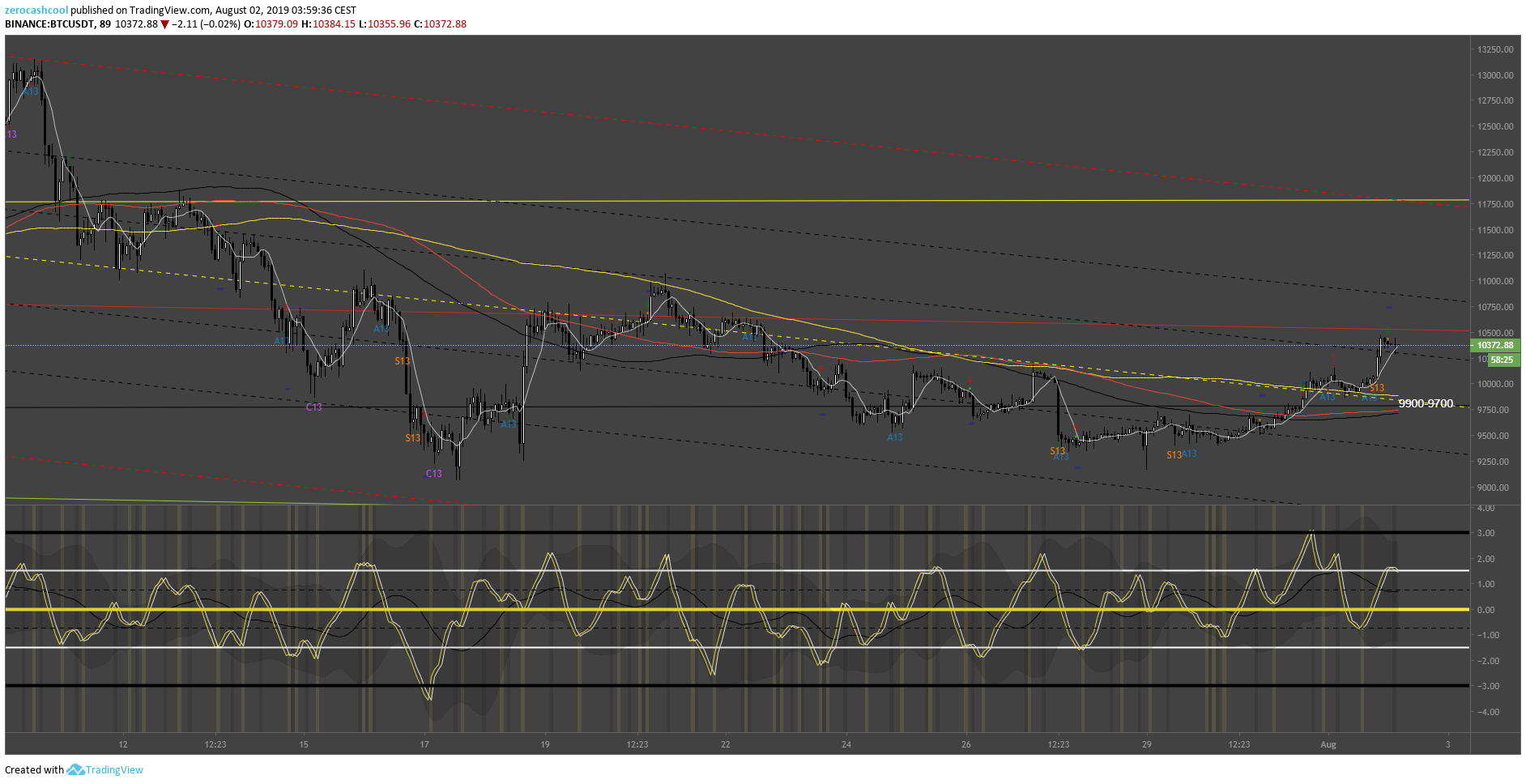Click the close price value 10372.88 in header
The image size is (1526, 784).
click(445, 24)
